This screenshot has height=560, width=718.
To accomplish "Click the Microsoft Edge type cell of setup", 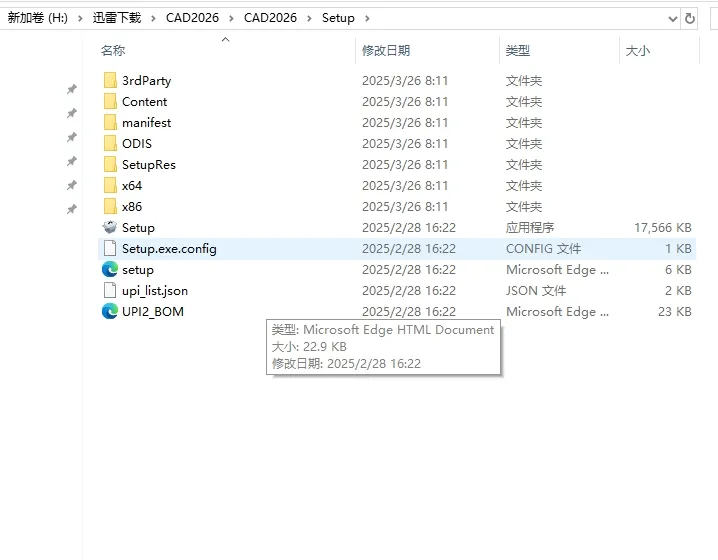I will pyautogui.click(x=557, y=270).
